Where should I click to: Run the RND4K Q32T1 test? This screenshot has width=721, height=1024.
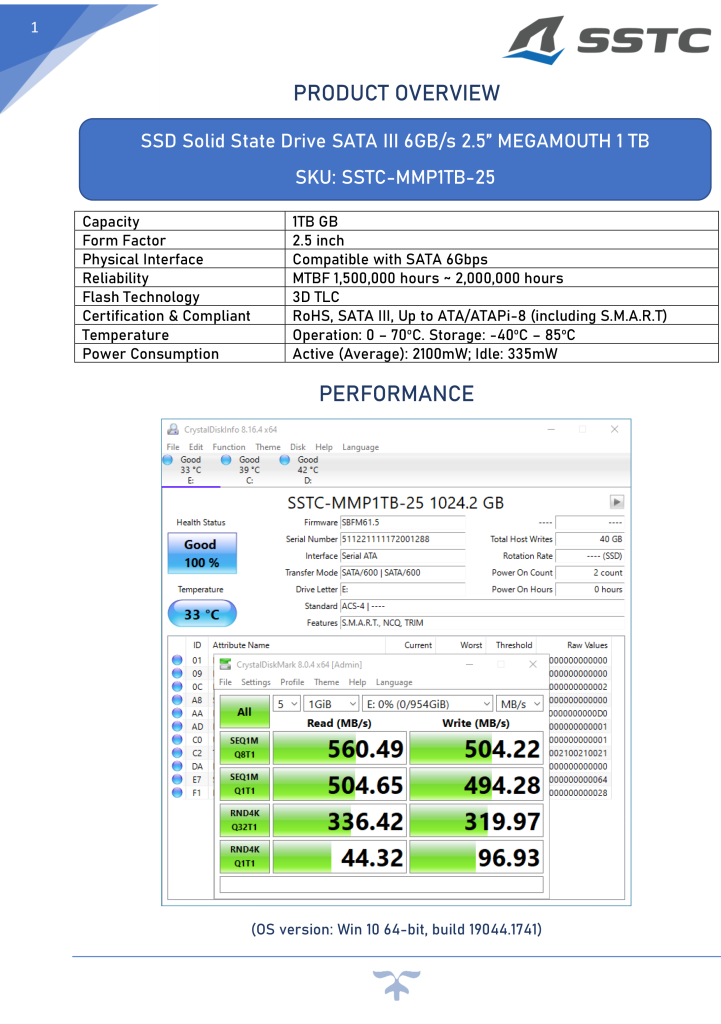[x=244, y=820]
